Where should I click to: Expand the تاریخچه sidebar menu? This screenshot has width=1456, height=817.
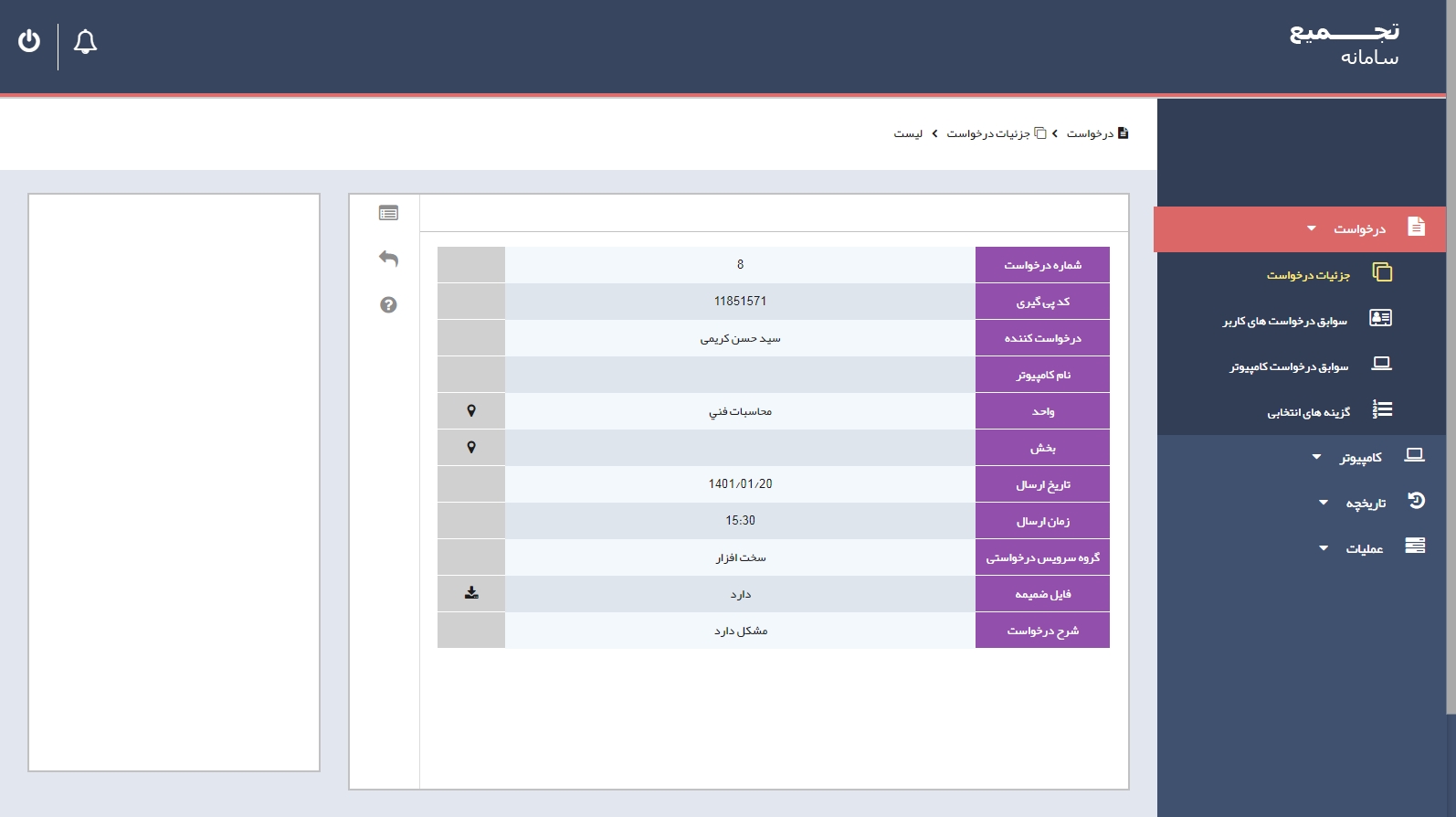point(1365,503)
